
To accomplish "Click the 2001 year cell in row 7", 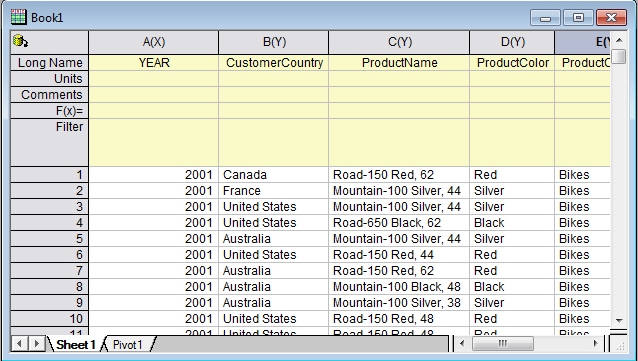I will point(153,271).
